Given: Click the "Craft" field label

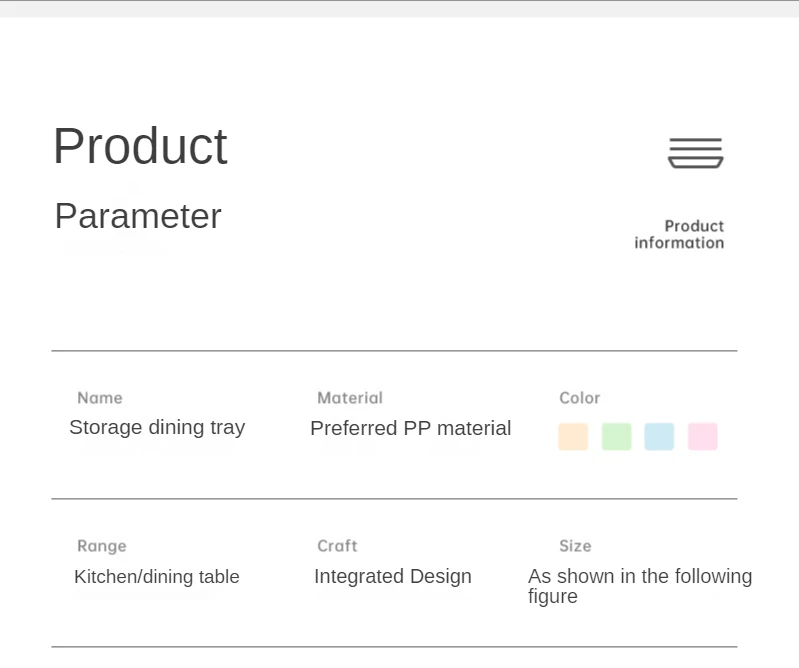Looking at the screenshot, I should tap(337, 546).
